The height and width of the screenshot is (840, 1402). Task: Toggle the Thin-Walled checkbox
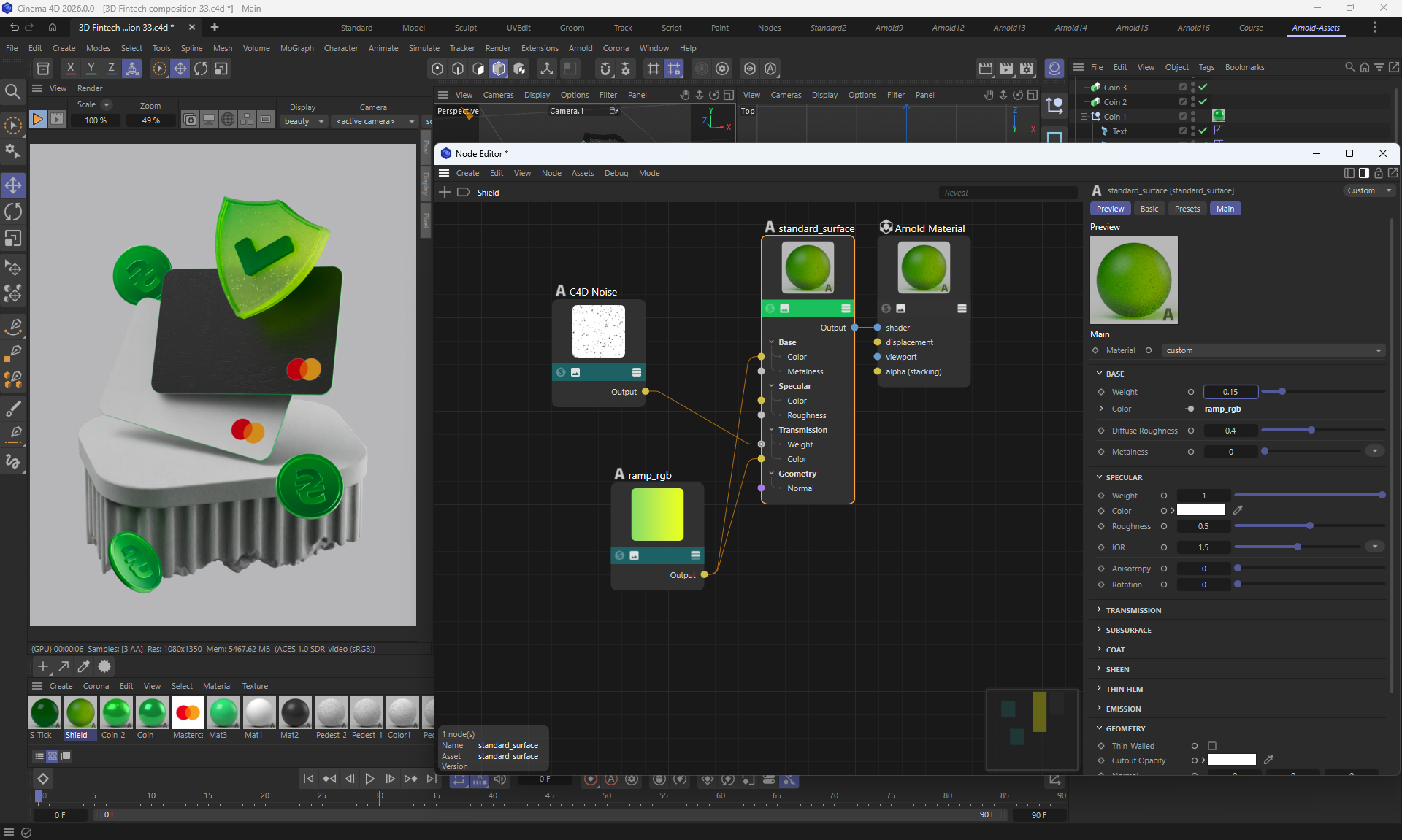[1212, 746]
